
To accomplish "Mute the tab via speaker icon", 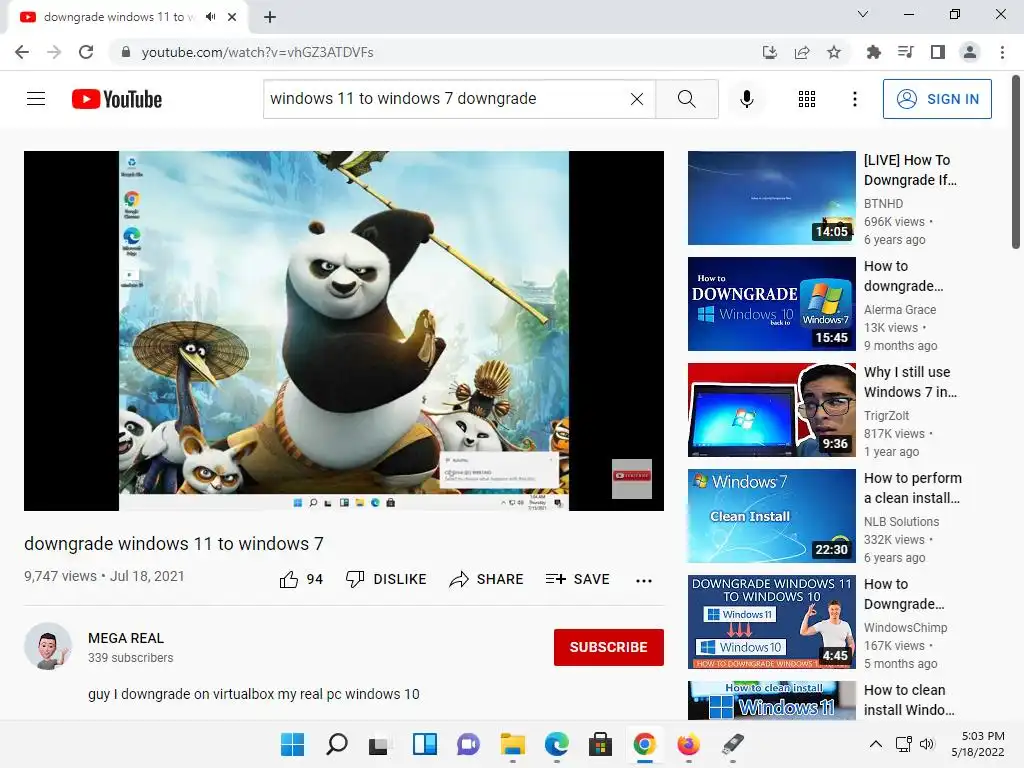I will pos(210,17).
